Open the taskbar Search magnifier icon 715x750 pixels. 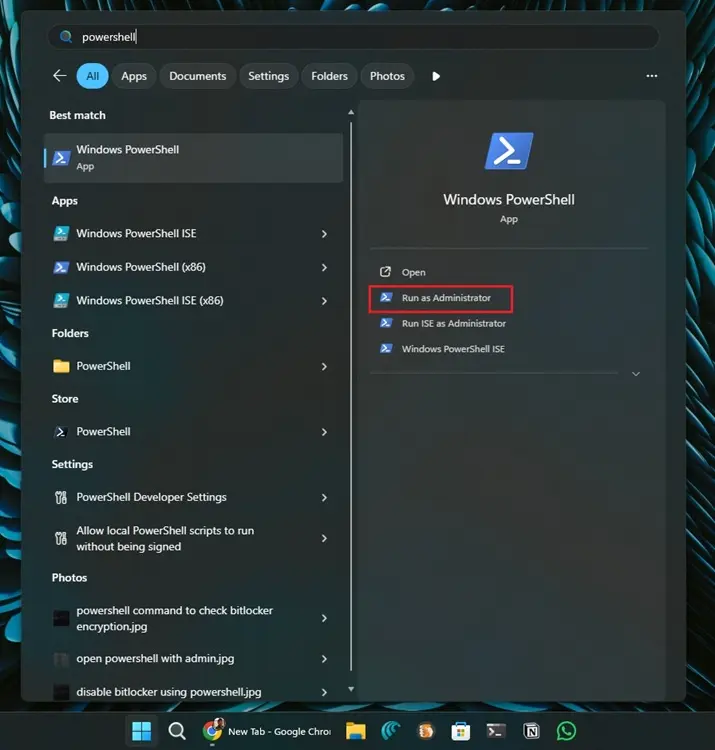coord(177,731)
